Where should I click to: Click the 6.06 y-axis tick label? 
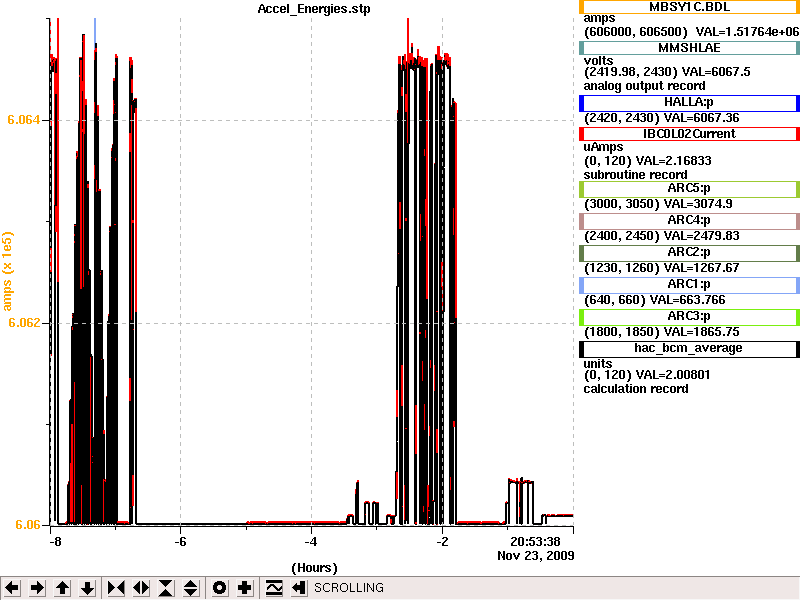[28, 525]
